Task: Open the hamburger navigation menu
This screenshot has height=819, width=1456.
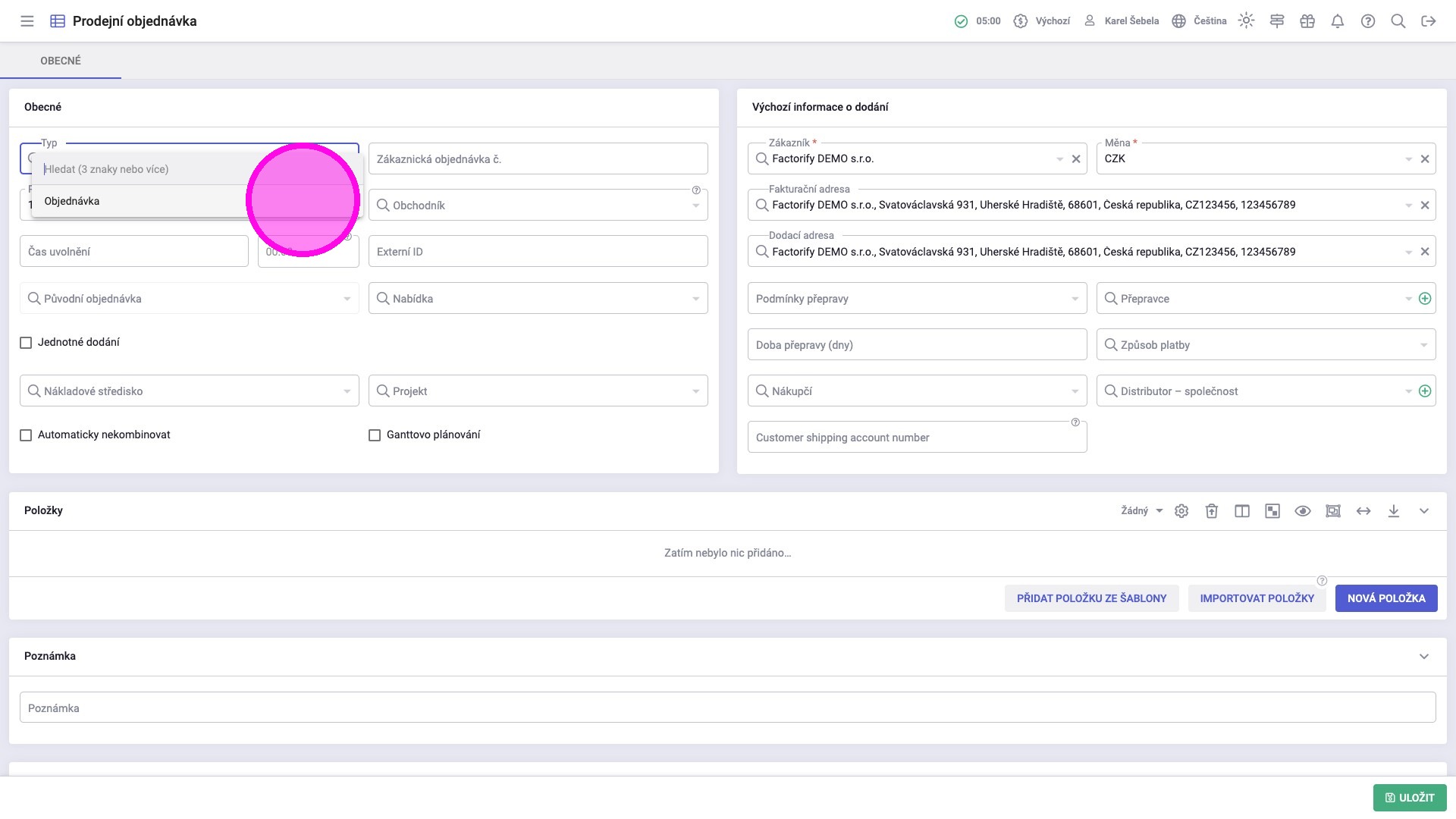Action: tap(27, 21)
